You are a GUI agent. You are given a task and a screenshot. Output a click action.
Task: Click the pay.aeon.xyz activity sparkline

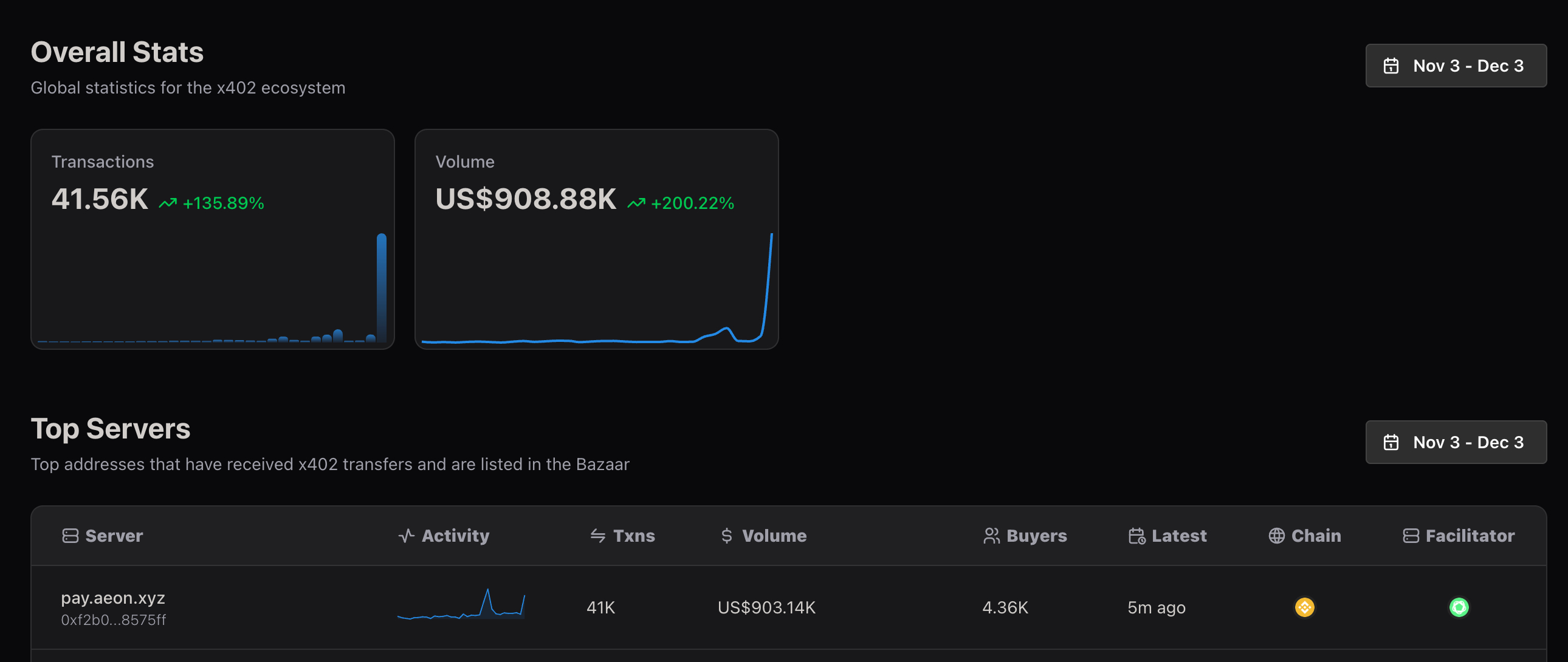coord(461,606)
